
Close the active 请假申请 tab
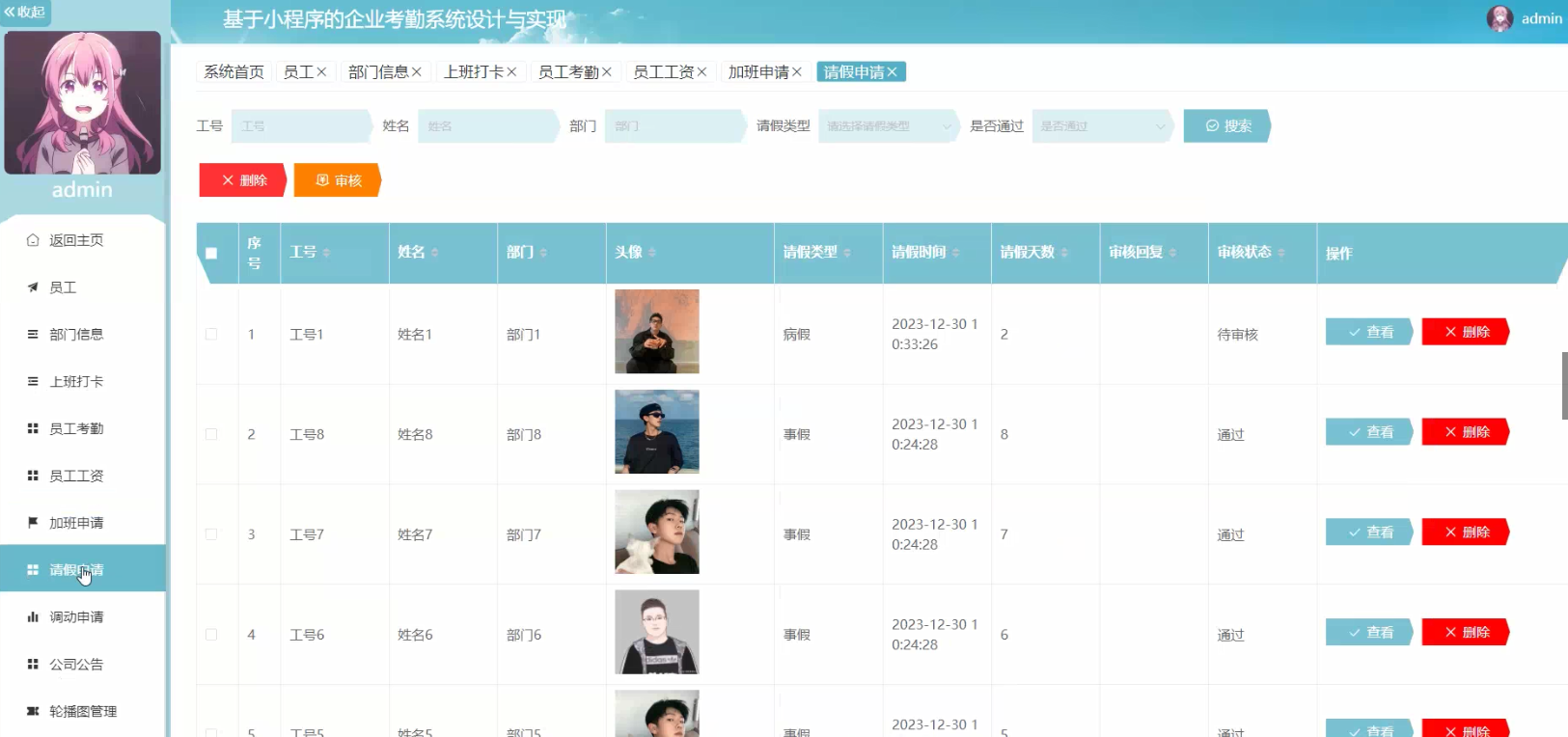tap(893, 72)
